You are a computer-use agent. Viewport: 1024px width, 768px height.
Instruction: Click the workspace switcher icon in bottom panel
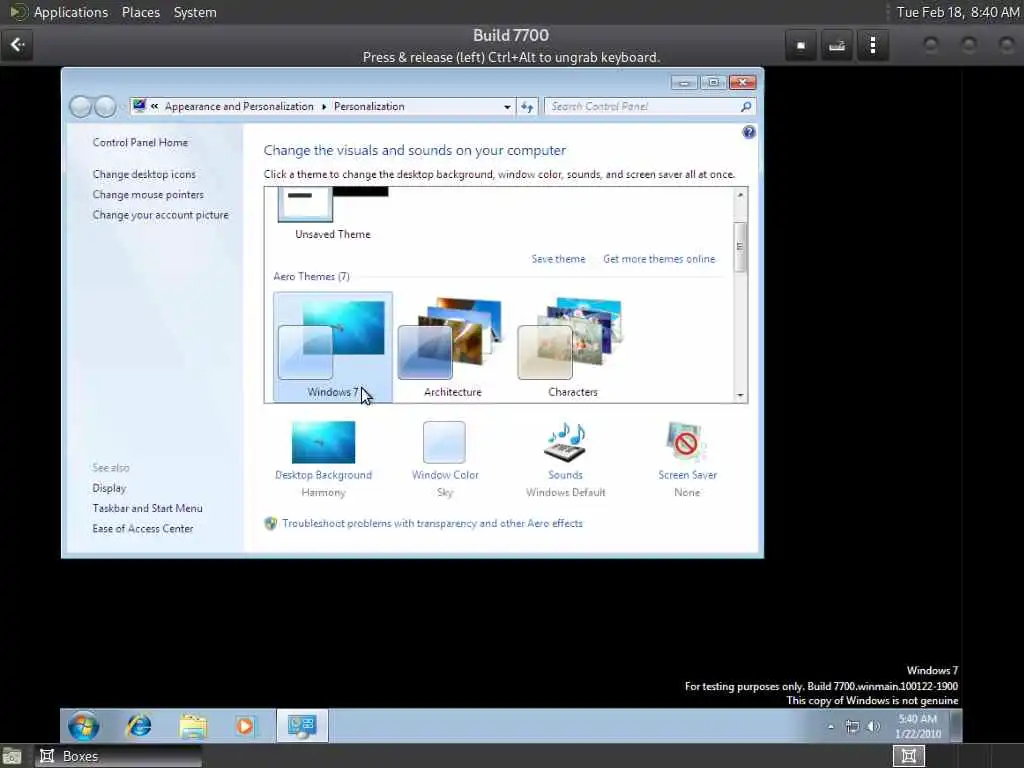pyautogui.click(x=908, y=756)
